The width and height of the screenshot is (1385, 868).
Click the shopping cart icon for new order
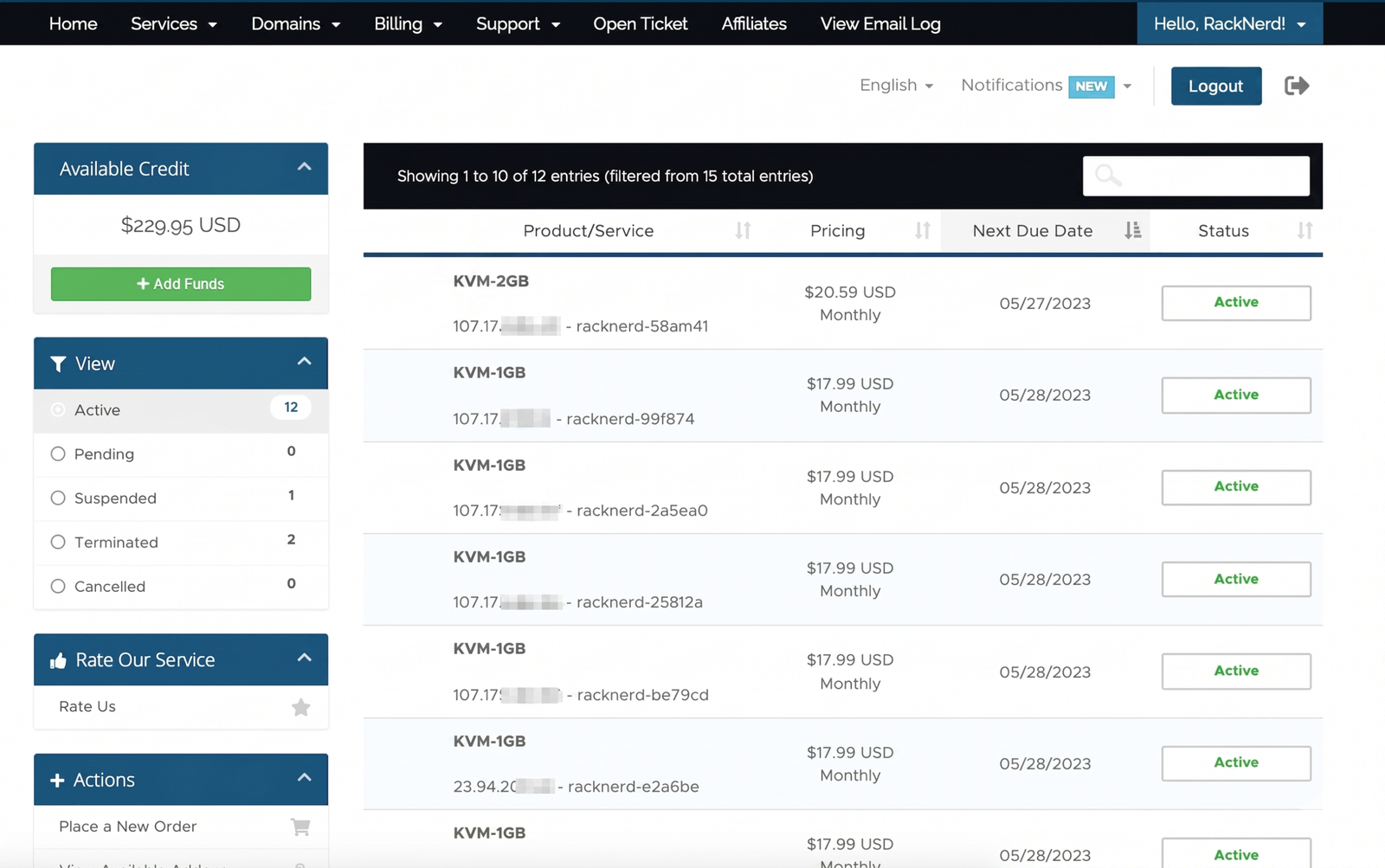click(x=300, y=826)
